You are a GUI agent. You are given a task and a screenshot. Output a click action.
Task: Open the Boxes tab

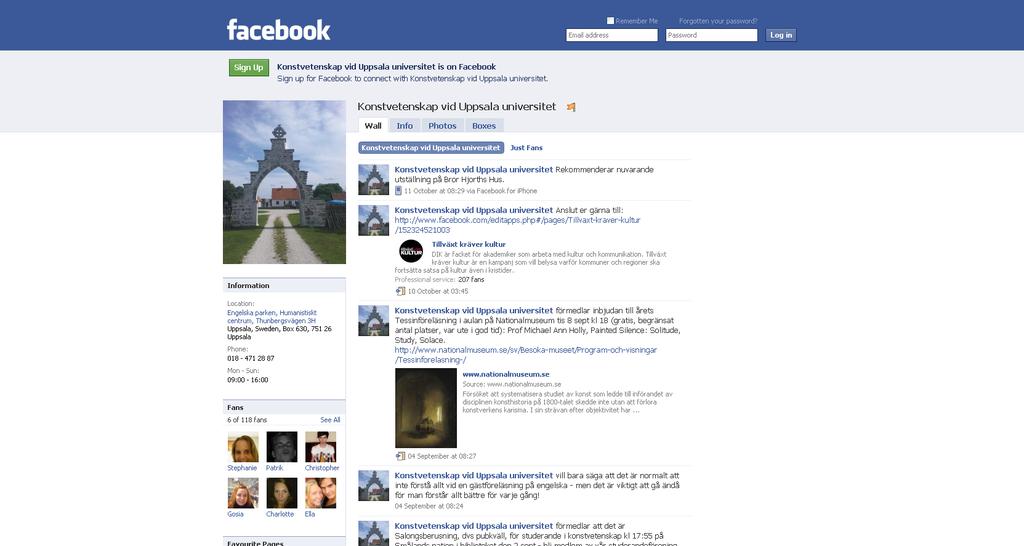(x=484, y=125)
